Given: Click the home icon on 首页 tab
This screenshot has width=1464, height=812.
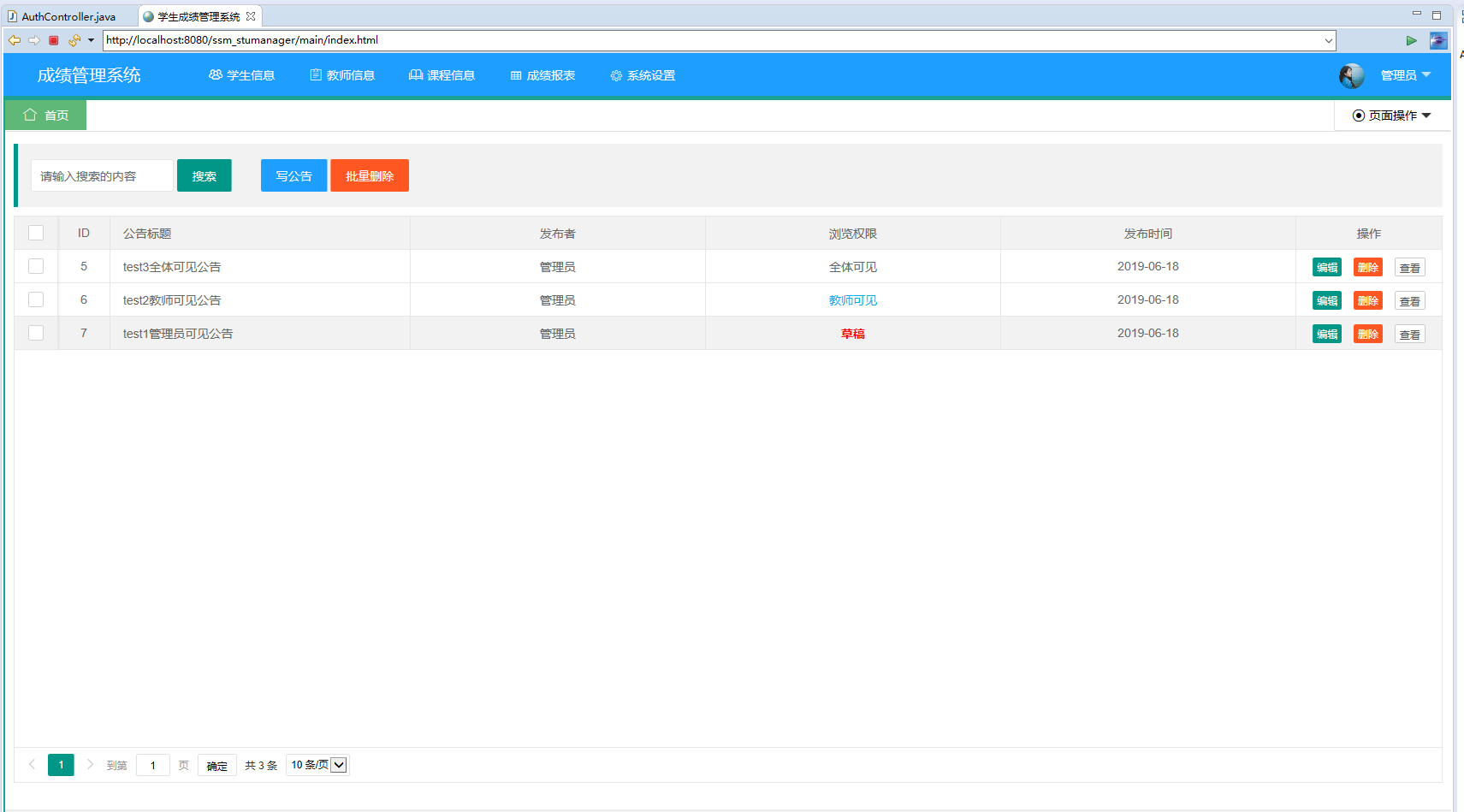Looking at the screenshot, I should coord(31,115).
